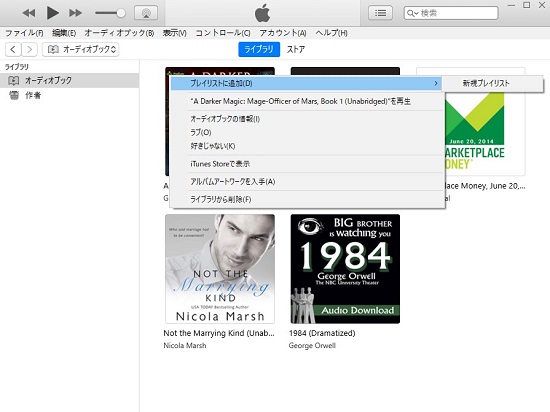Go back with the left arrow button
This screenshot has width=550, height=412.
13,49
